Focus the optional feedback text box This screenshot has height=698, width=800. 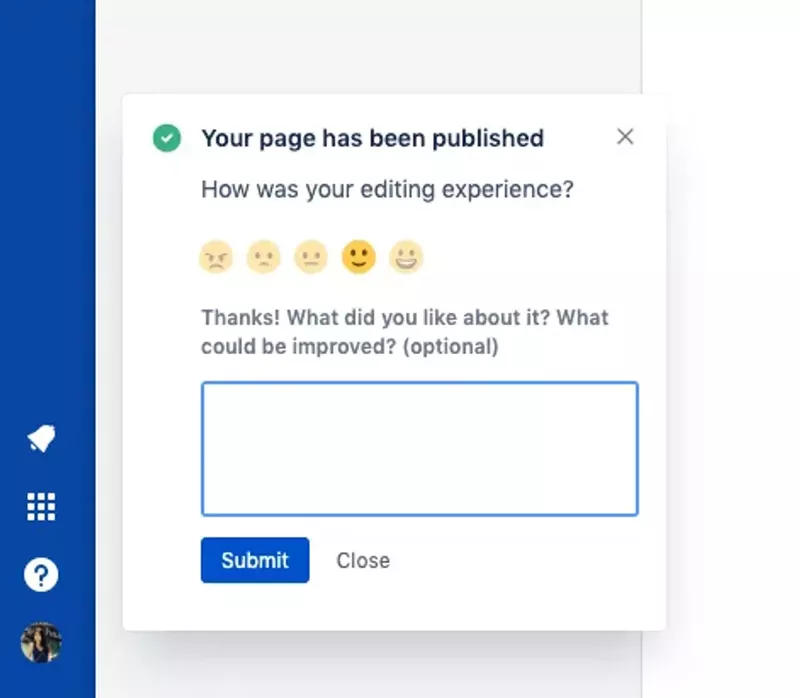click(x=420, y=448)
